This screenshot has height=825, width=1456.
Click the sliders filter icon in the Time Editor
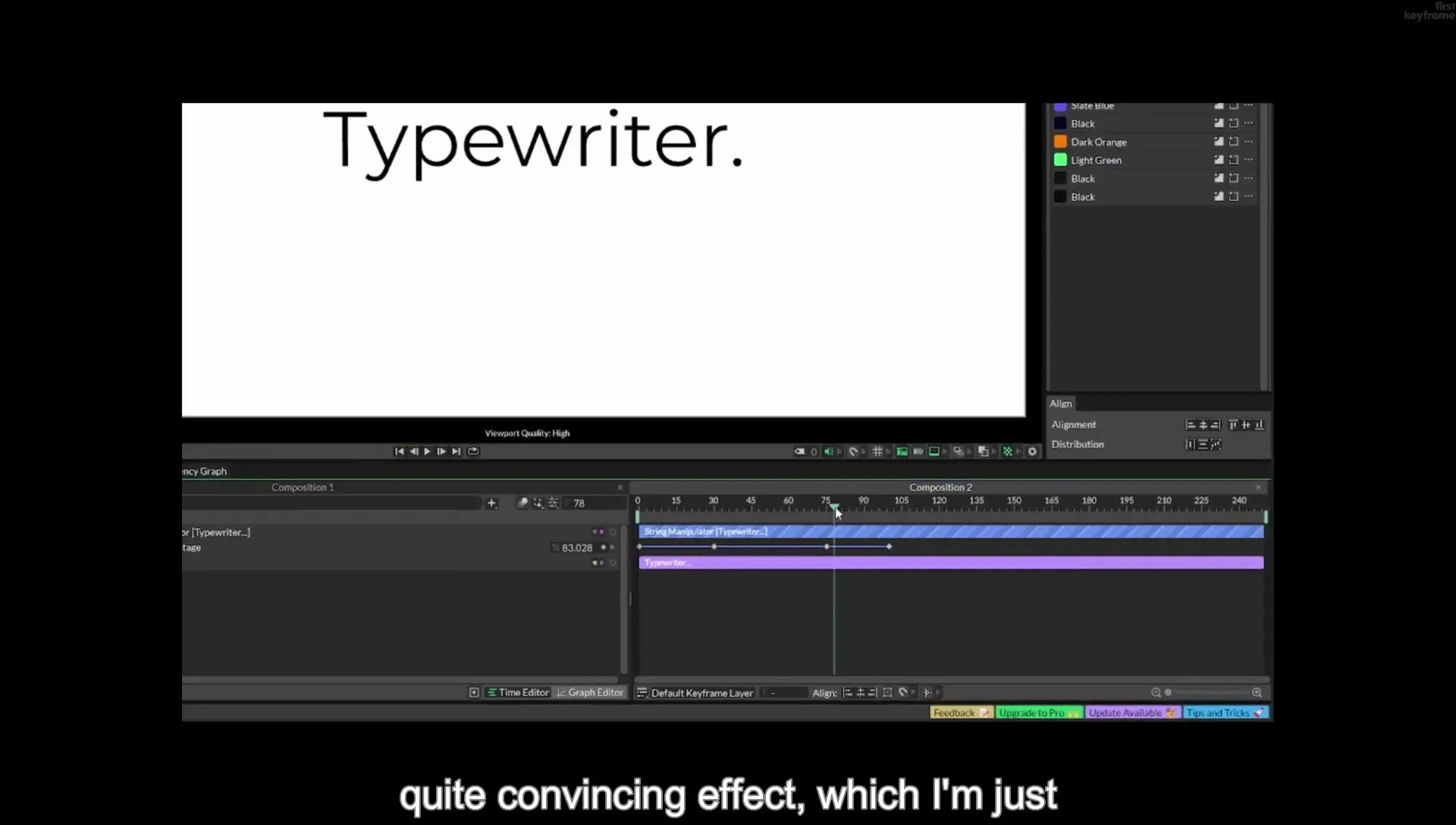click(554, 503)
